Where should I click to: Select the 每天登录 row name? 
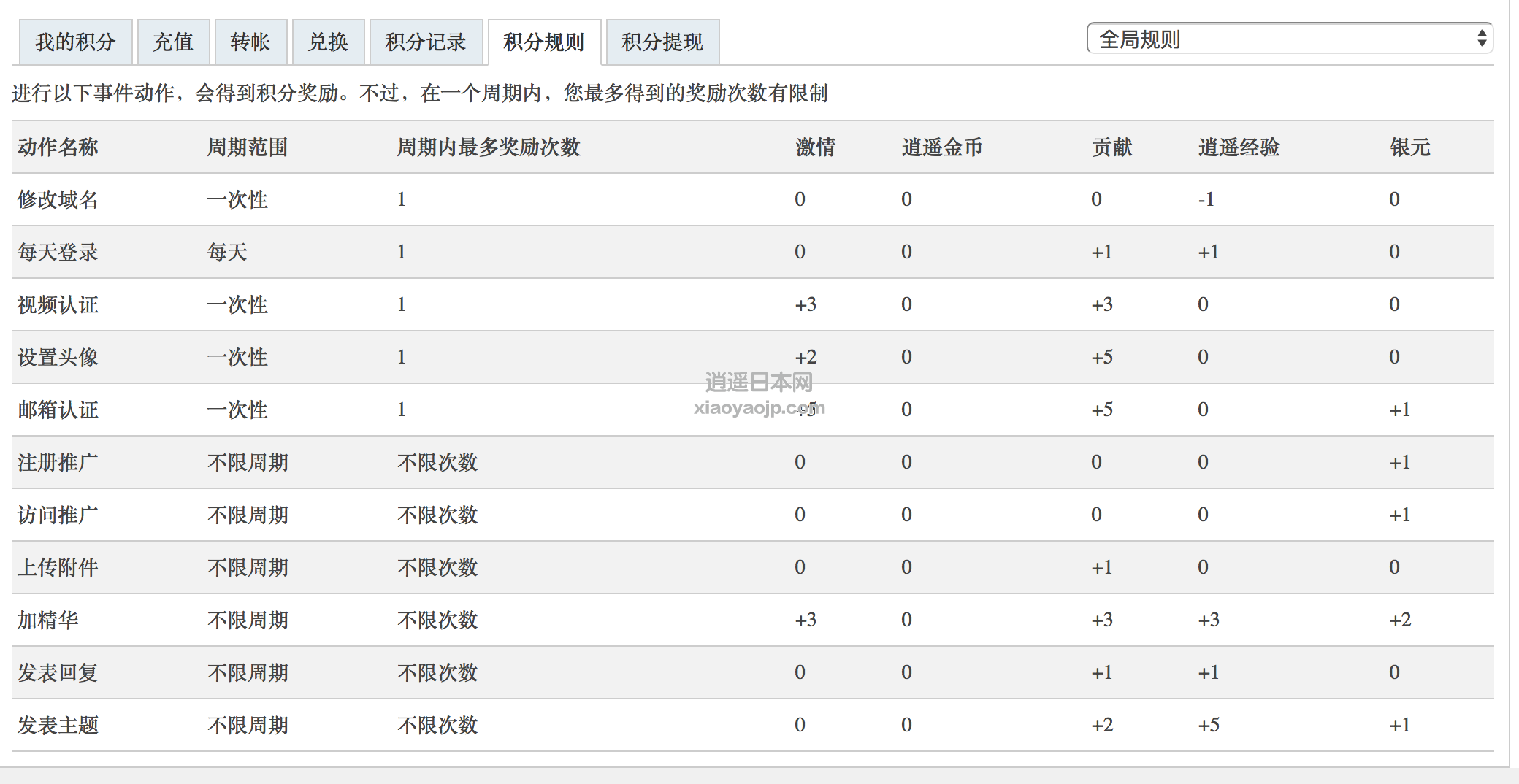(x=58, y=252)
